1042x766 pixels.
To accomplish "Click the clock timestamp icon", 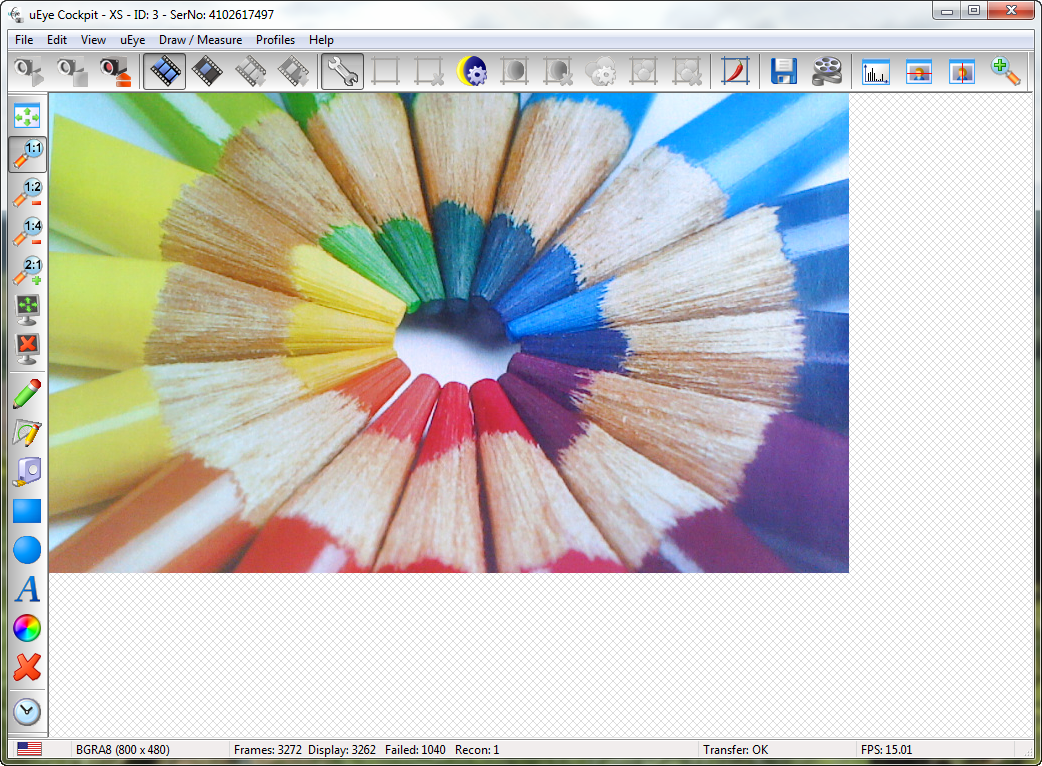I will [x=27, y=711].
